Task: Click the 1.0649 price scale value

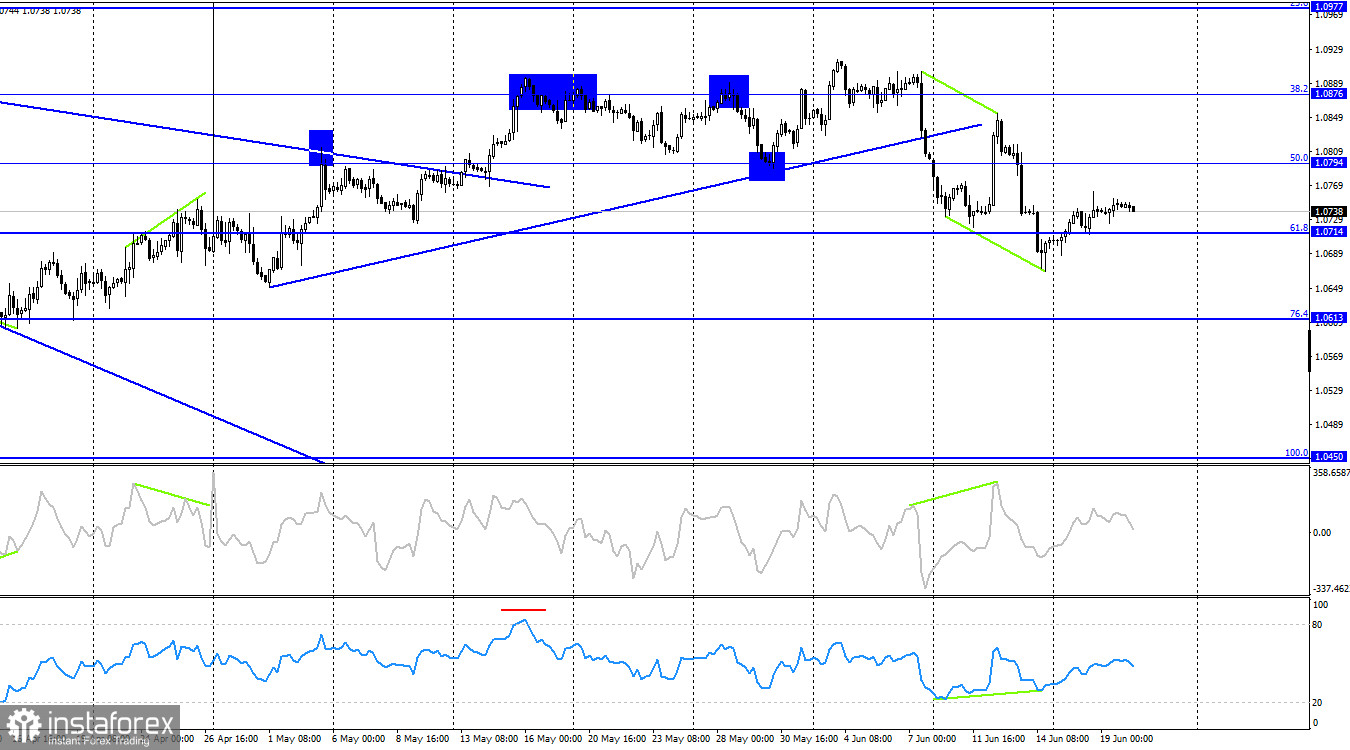Action: click(1331, 289)
